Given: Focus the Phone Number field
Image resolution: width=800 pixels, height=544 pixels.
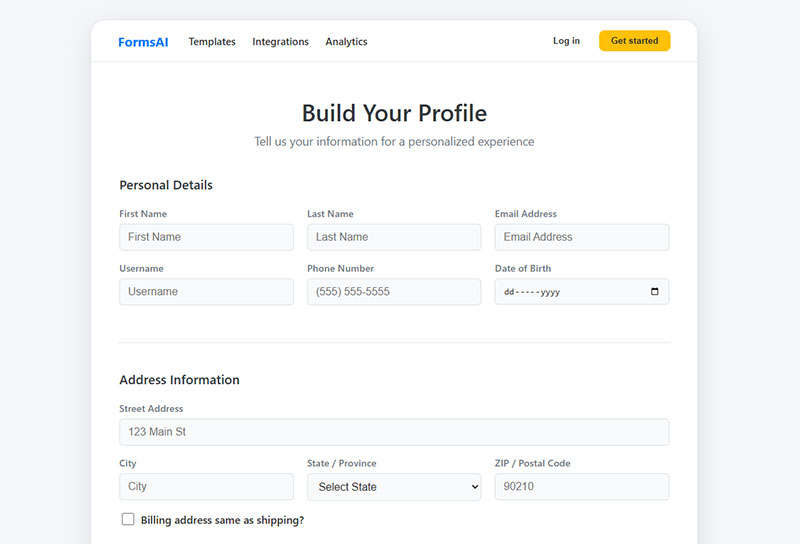Looking at the screenshot, I should [394, 292].
